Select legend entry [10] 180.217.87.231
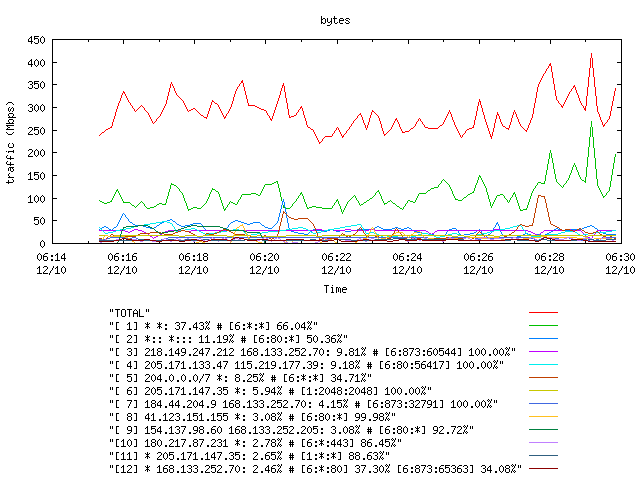640x480 pixels. (x=255, y=443)
